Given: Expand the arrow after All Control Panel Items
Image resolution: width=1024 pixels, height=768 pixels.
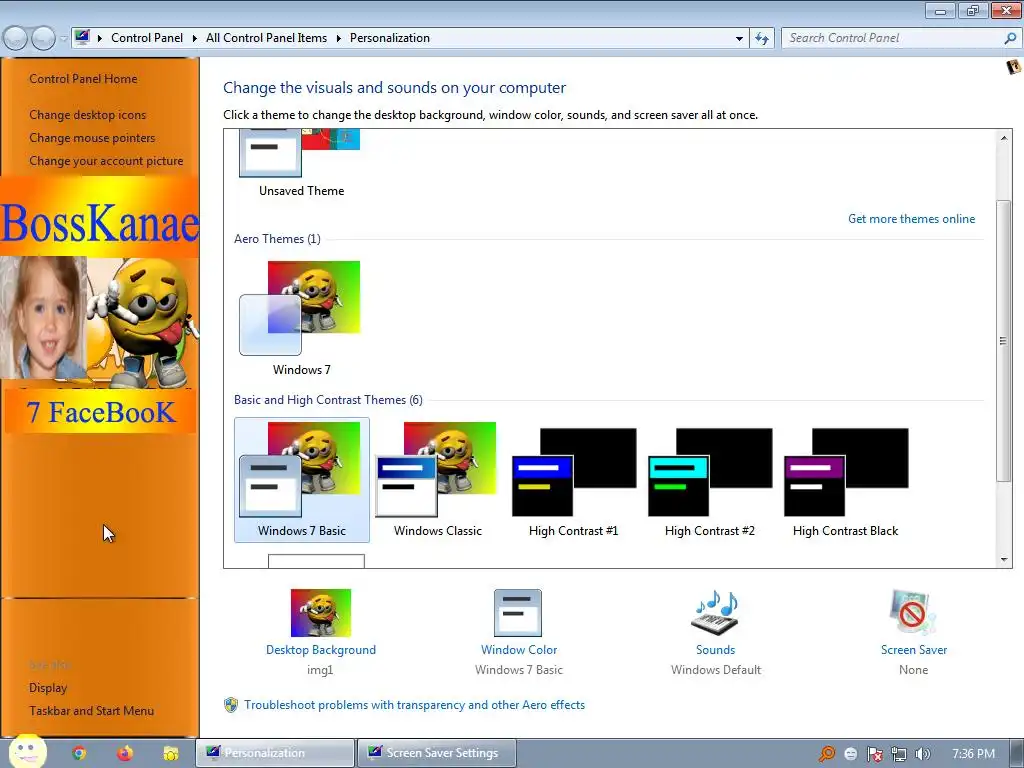Looking at the screenshot, I should 338,38.
